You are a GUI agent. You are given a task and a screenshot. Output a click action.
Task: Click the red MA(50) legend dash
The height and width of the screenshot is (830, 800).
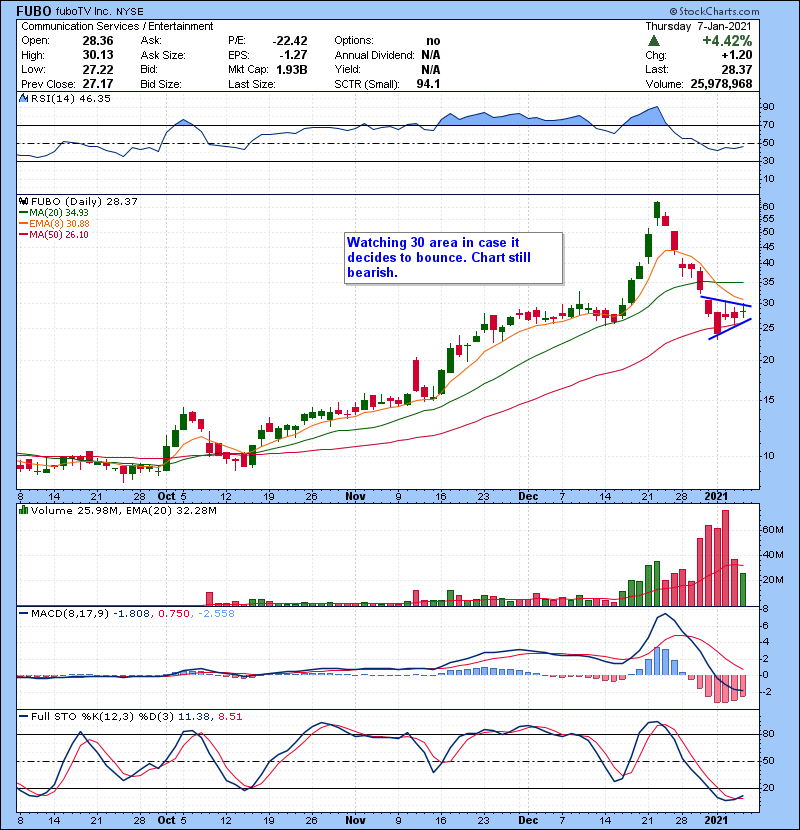[23, 234]
